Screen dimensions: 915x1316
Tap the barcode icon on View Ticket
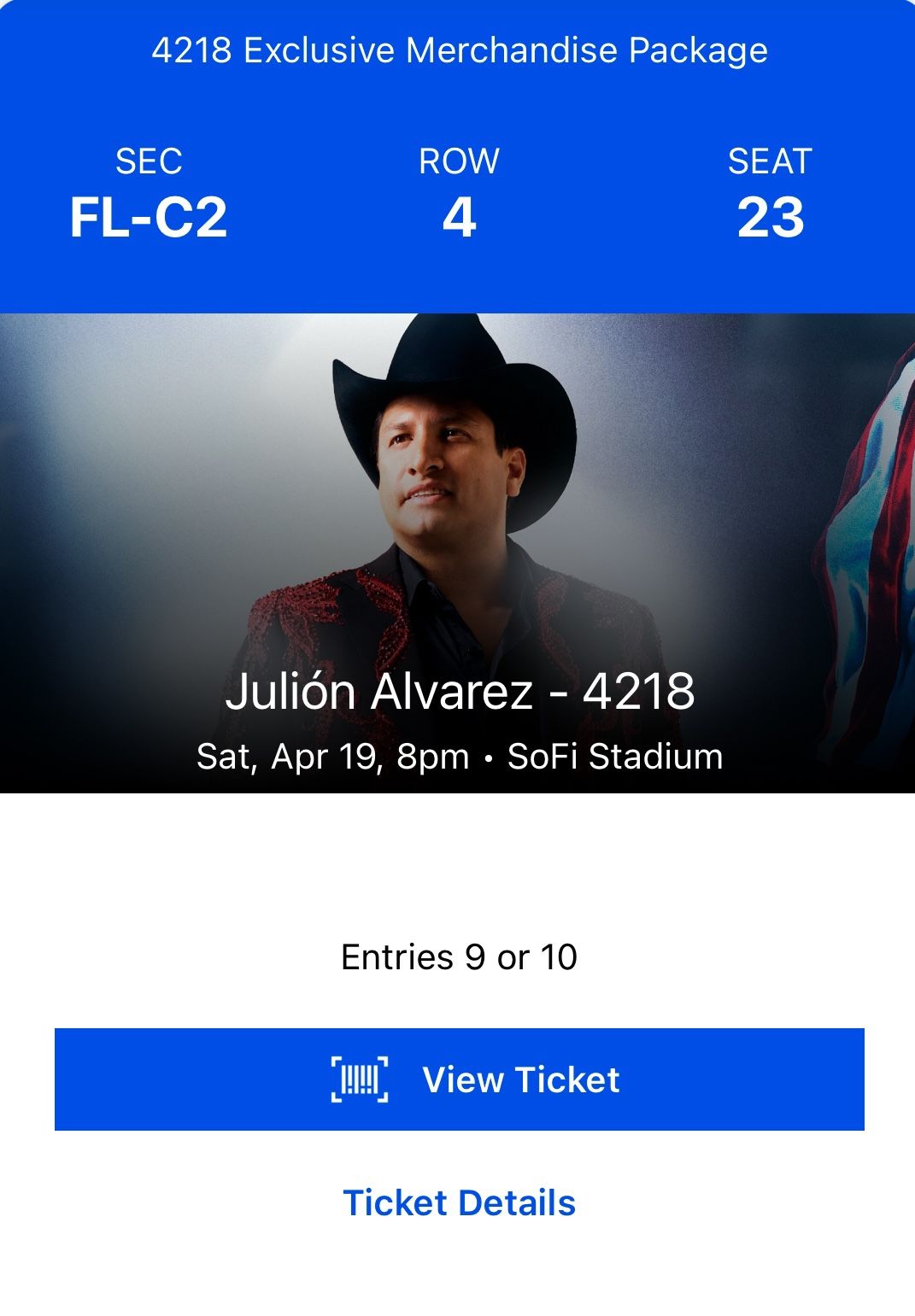[360, 1079]
